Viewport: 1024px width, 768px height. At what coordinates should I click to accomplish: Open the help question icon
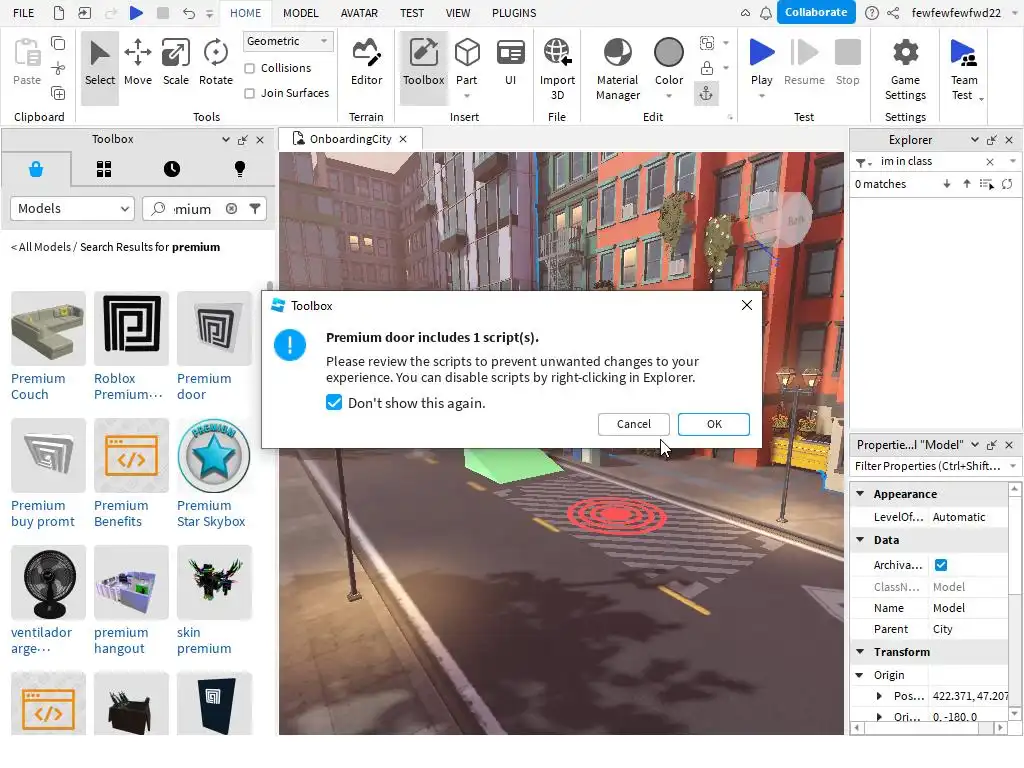point(871,13)
